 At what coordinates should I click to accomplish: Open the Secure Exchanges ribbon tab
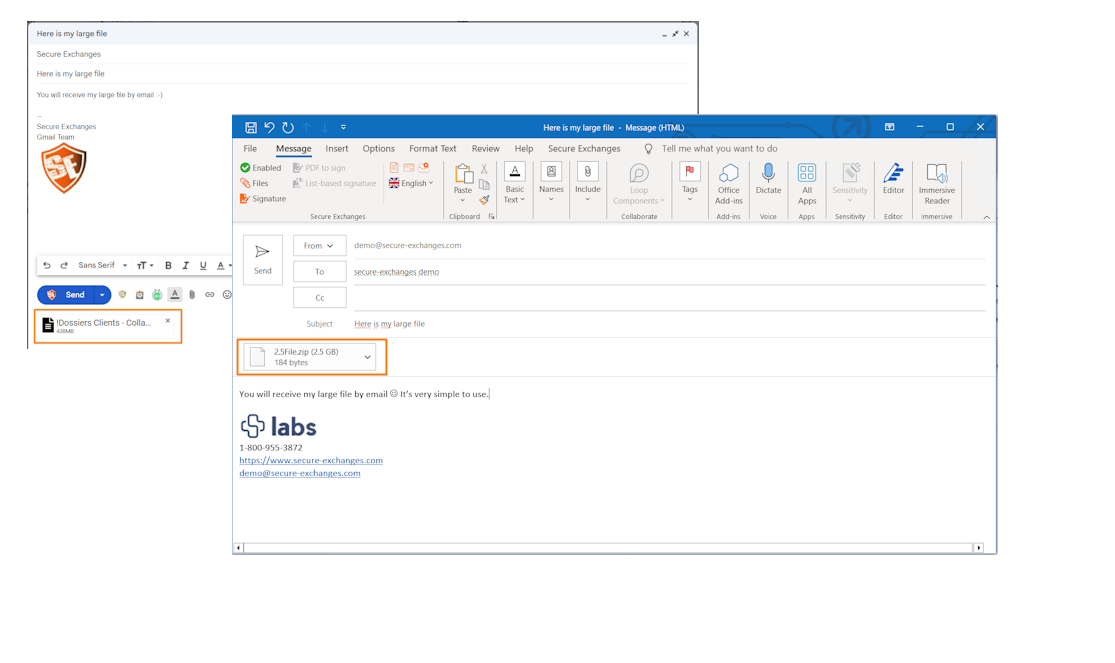584,149
